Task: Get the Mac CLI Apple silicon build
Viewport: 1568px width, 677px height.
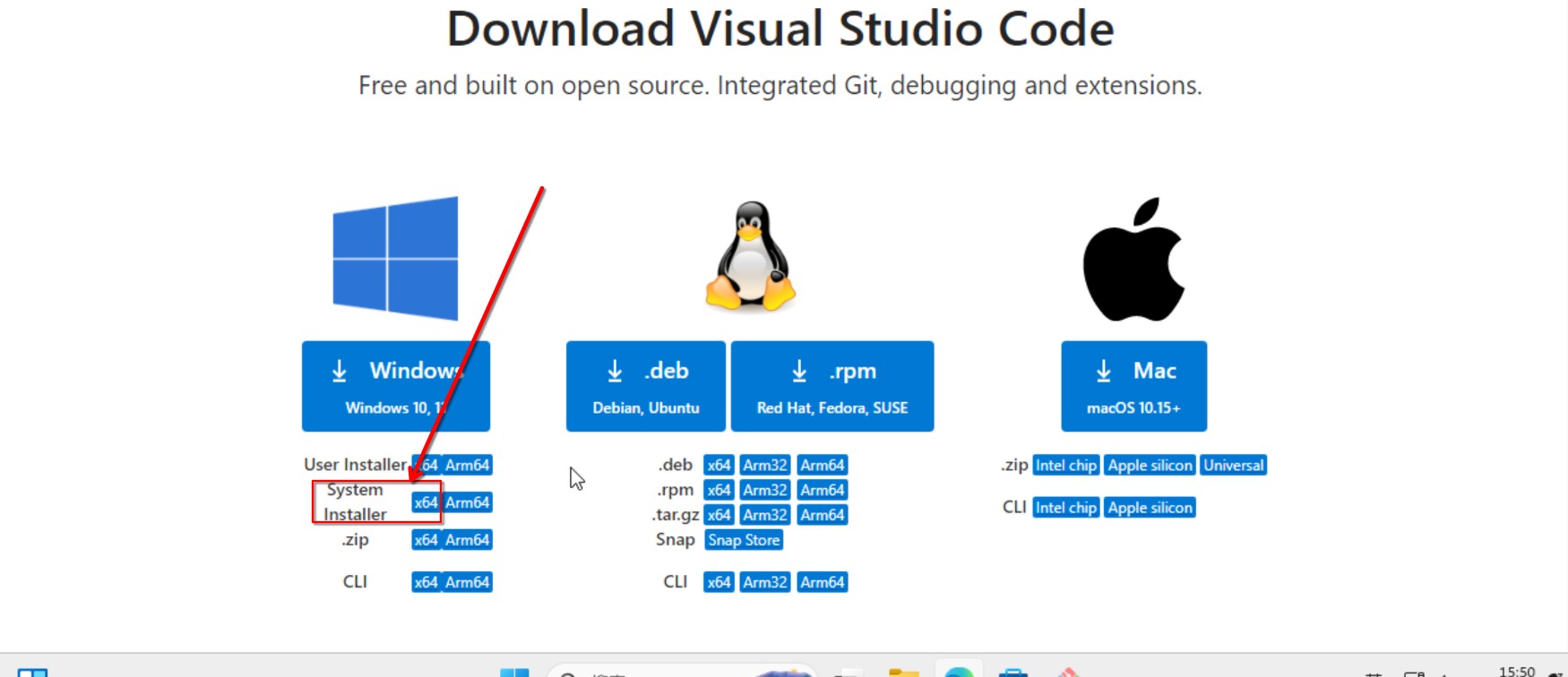Action: click(x=1150, y=508)
